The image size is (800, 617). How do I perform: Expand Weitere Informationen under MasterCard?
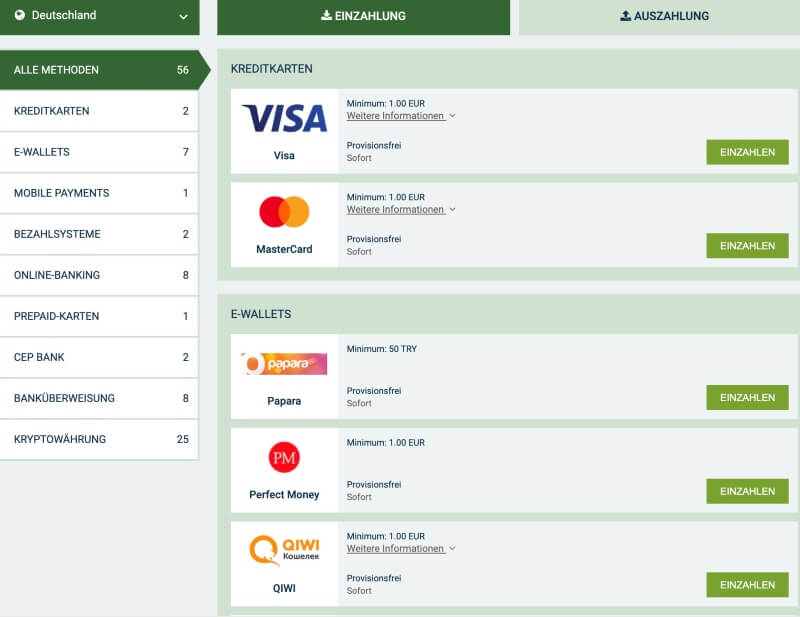400,210
